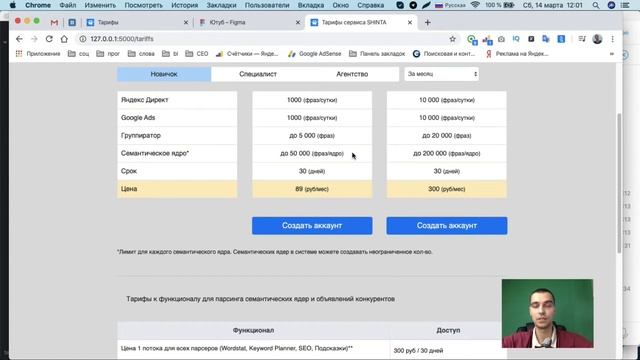
Task: Click the IQ extension icon
Action: tap(516, 39)
